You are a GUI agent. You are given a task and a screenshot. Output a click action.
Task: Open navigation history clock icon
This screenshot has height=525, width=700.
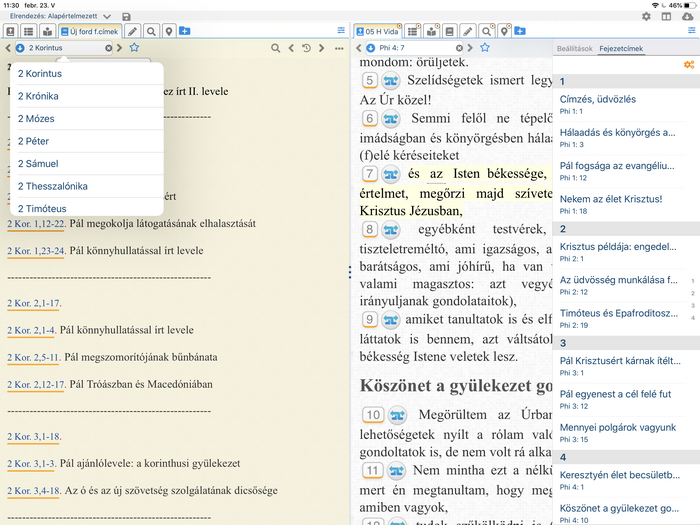(x=306, y=48)
